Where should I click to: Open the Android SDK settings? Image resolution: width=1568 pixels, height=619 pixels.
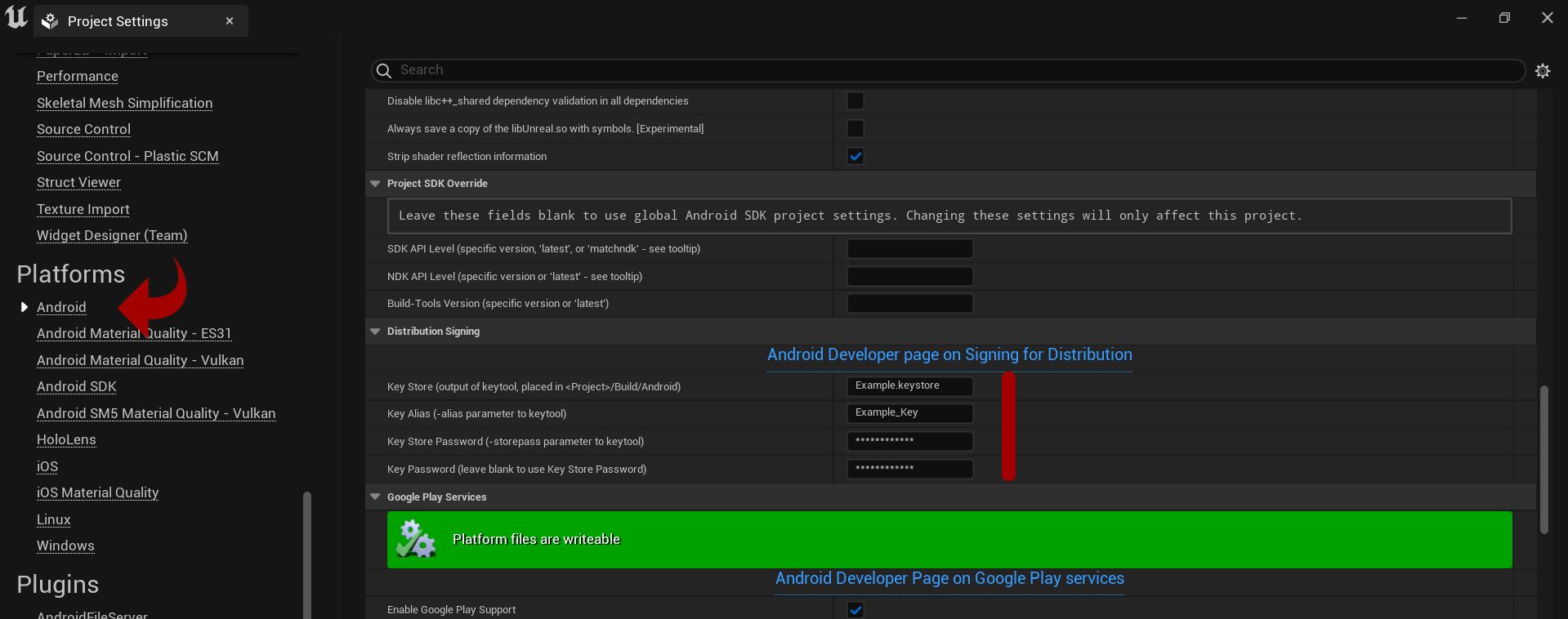tap(77, 386)
